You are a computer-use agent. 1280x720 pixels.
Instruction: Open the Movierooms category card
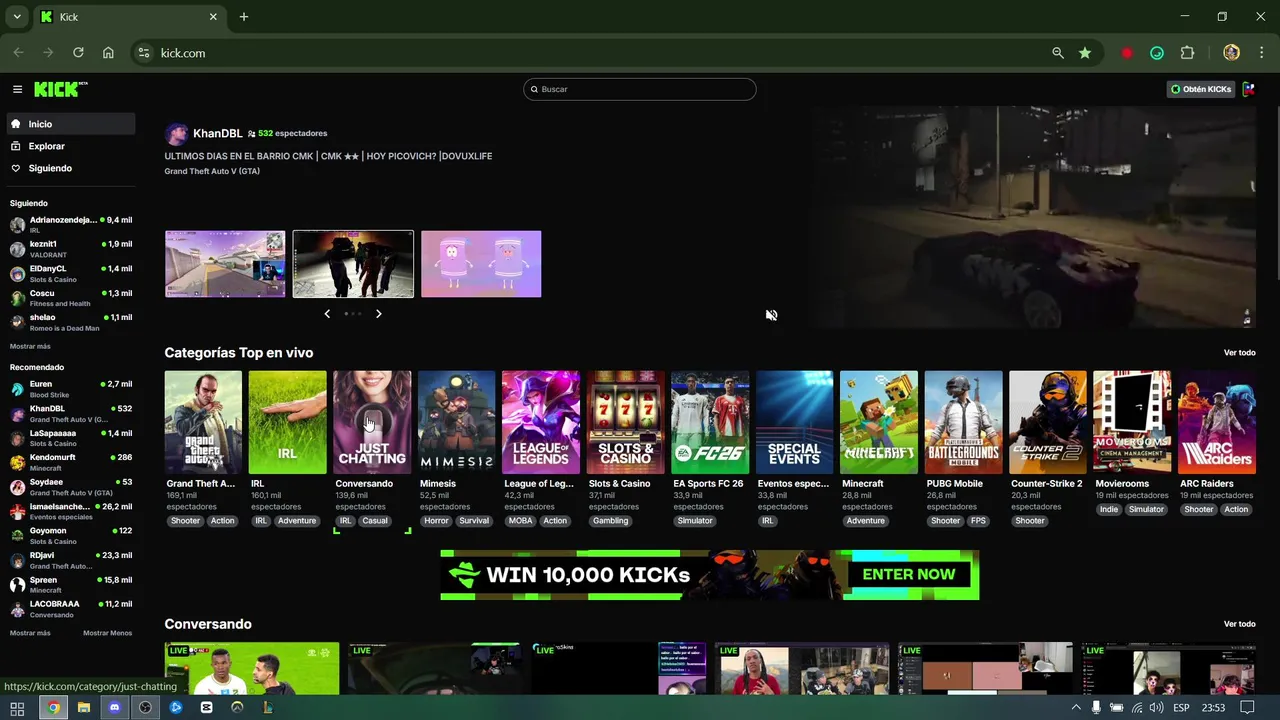1132,422
